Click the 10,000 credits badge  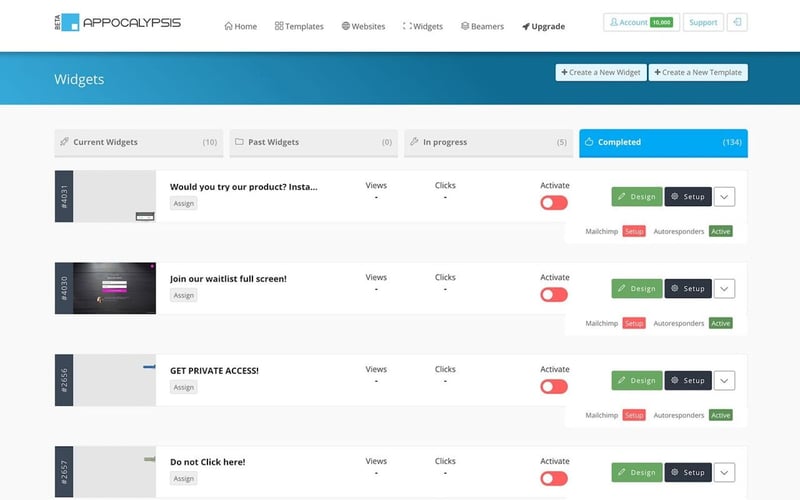[662, 22]
